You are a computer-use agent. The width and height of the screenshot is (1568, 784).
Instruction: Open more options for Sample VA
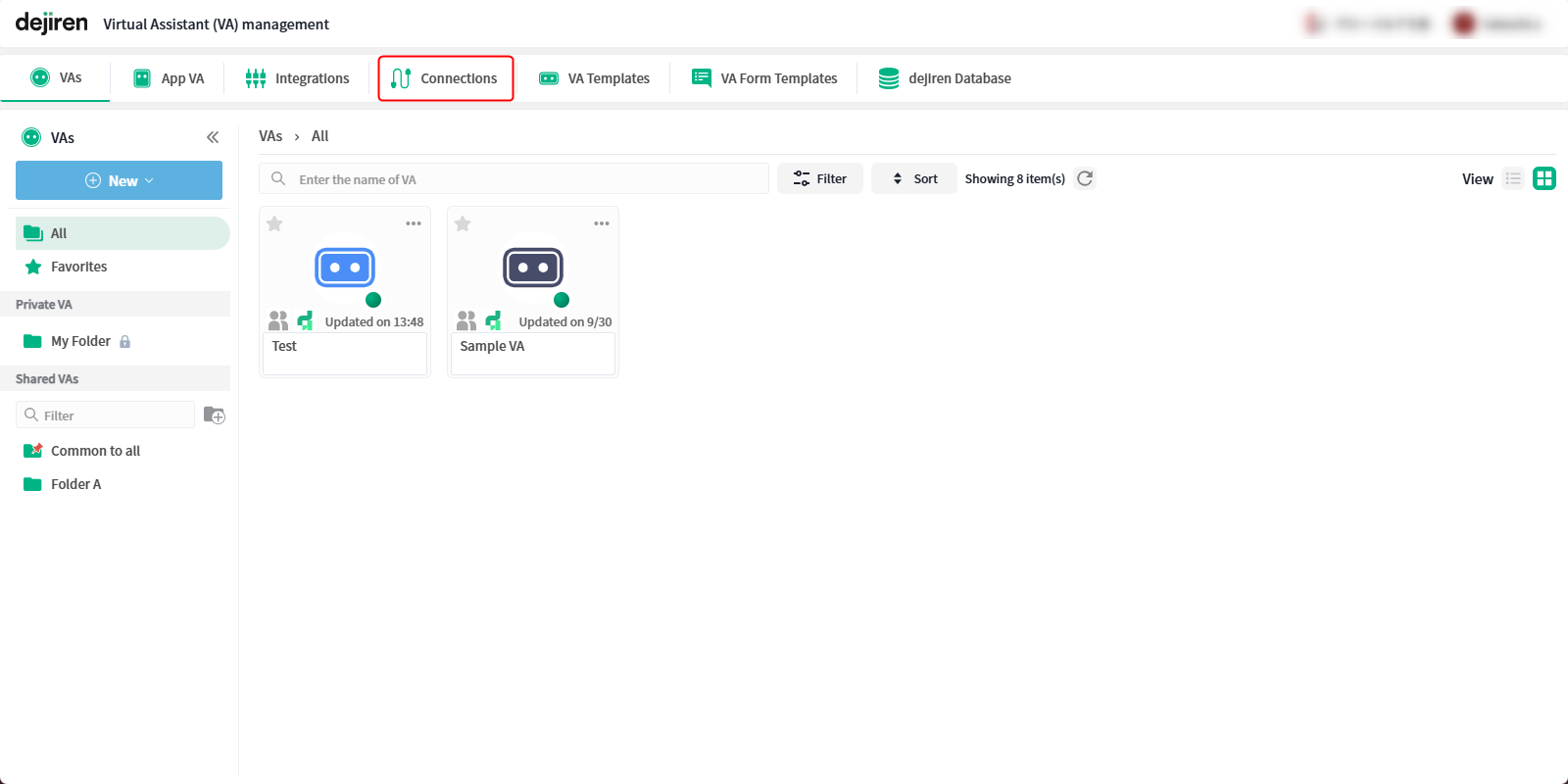point(602,223)
